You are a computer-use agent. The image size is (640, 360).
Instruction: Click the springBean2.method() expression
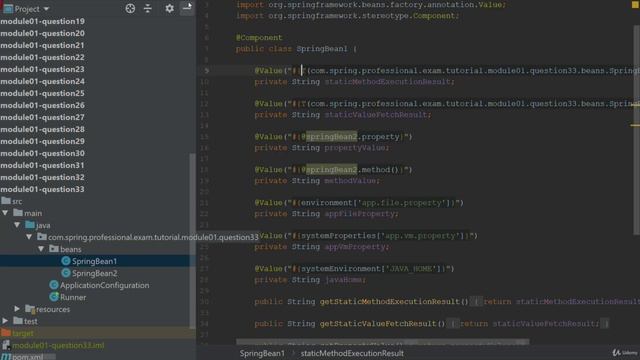(x=353, y=169)
